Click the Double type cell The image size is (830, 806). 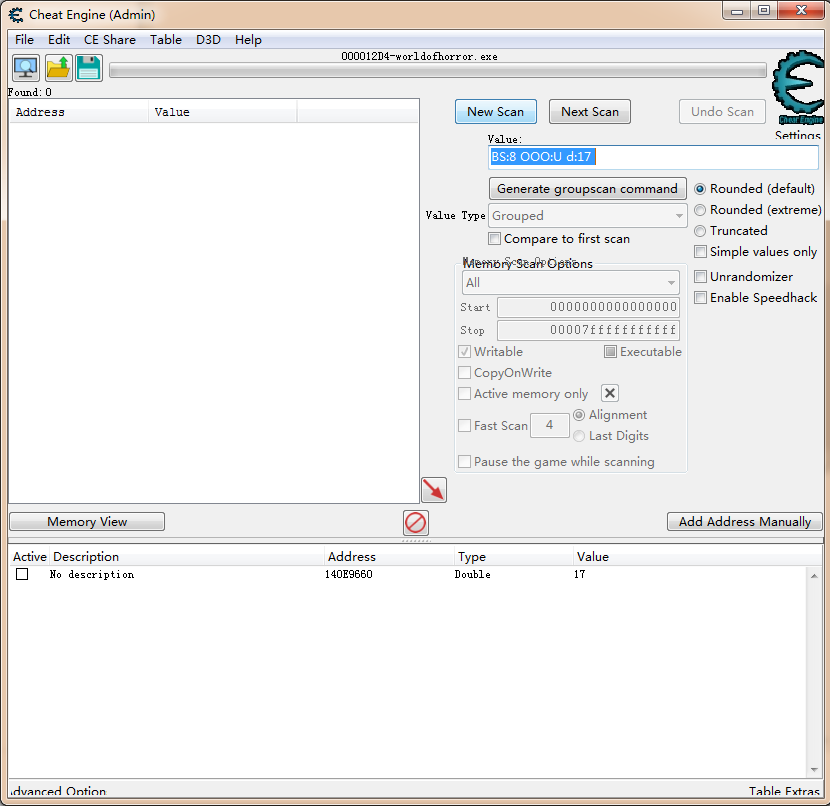pos(472,574)
